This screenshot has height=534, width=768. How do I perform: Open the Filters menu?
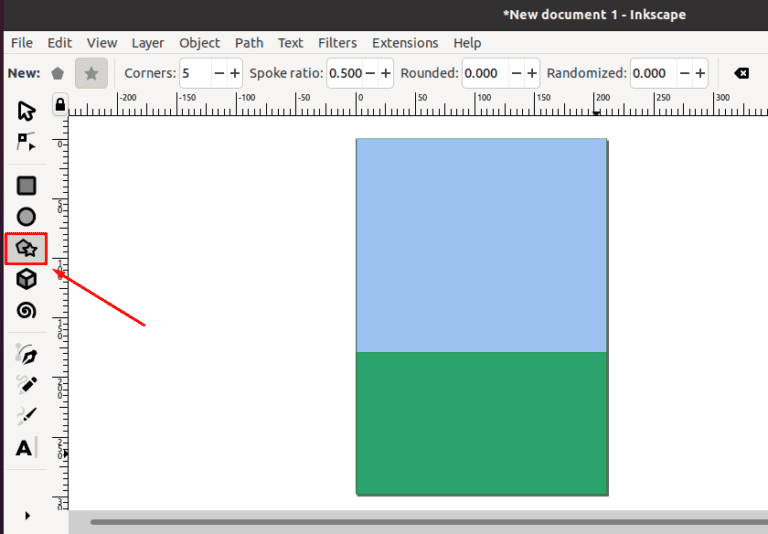(337, 43)
